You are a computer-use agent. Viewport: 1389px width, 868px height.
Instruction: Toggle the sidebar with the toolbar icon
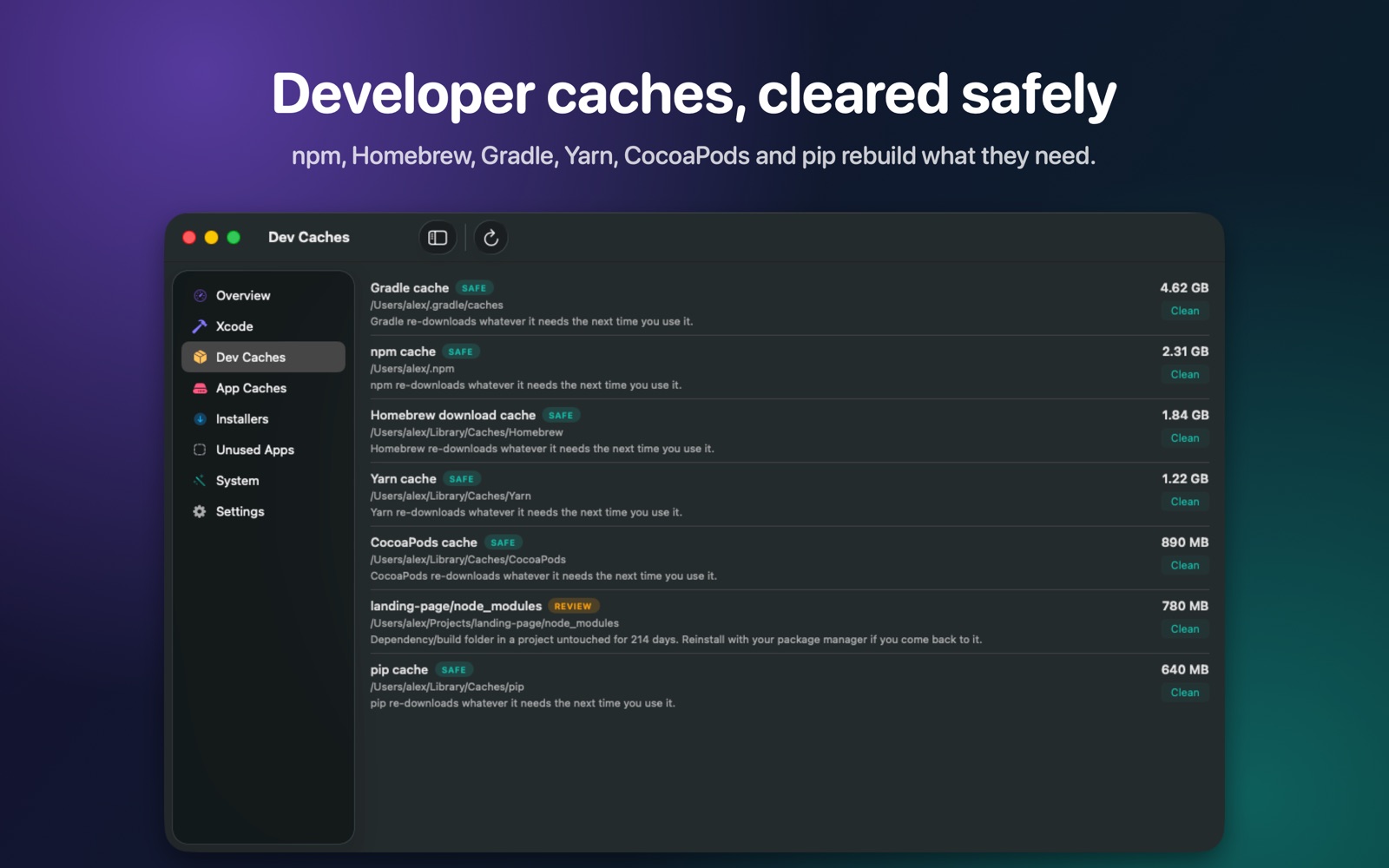(x=438, y=238)
